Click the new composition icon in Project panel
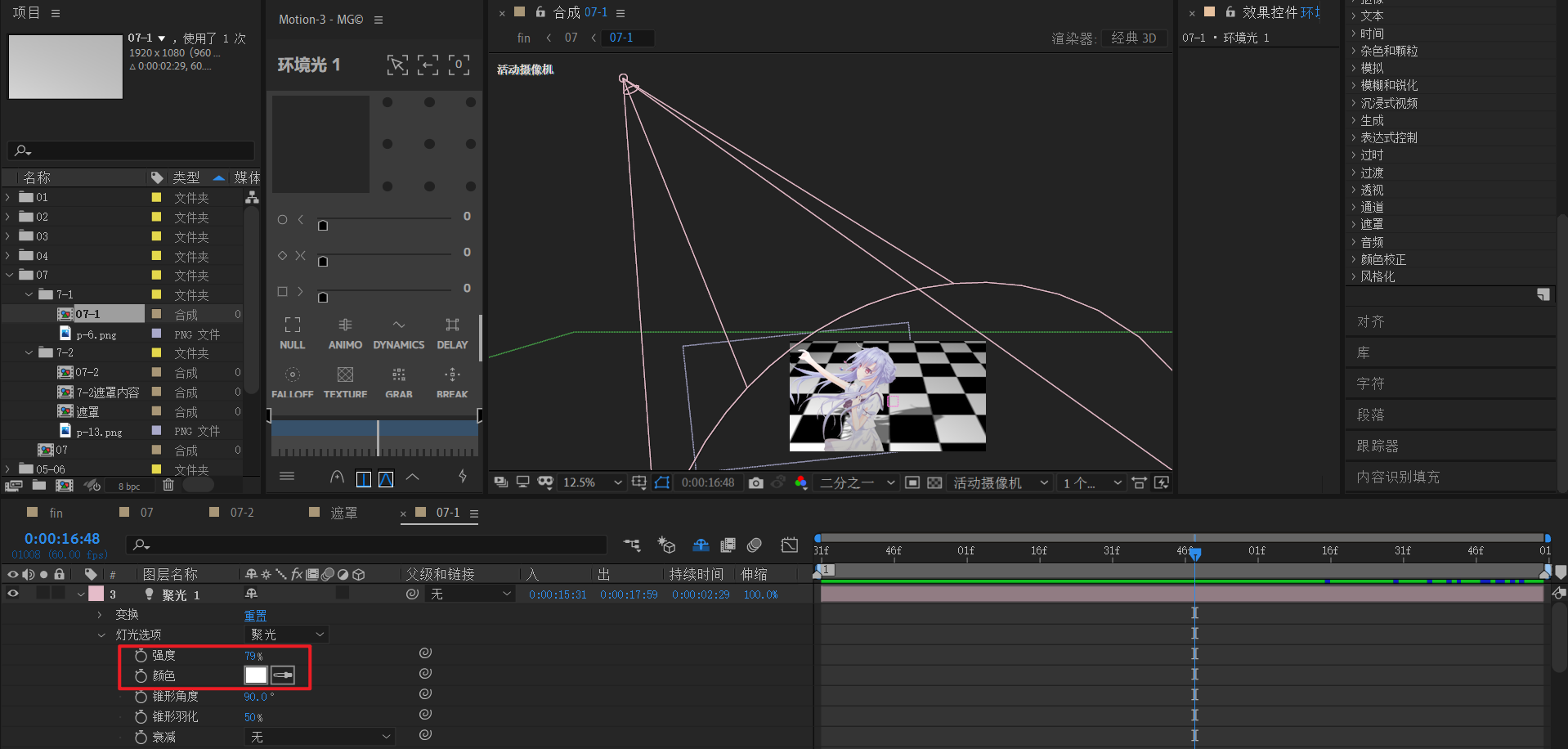This screenshot has width=1568, height=749. 64,485
